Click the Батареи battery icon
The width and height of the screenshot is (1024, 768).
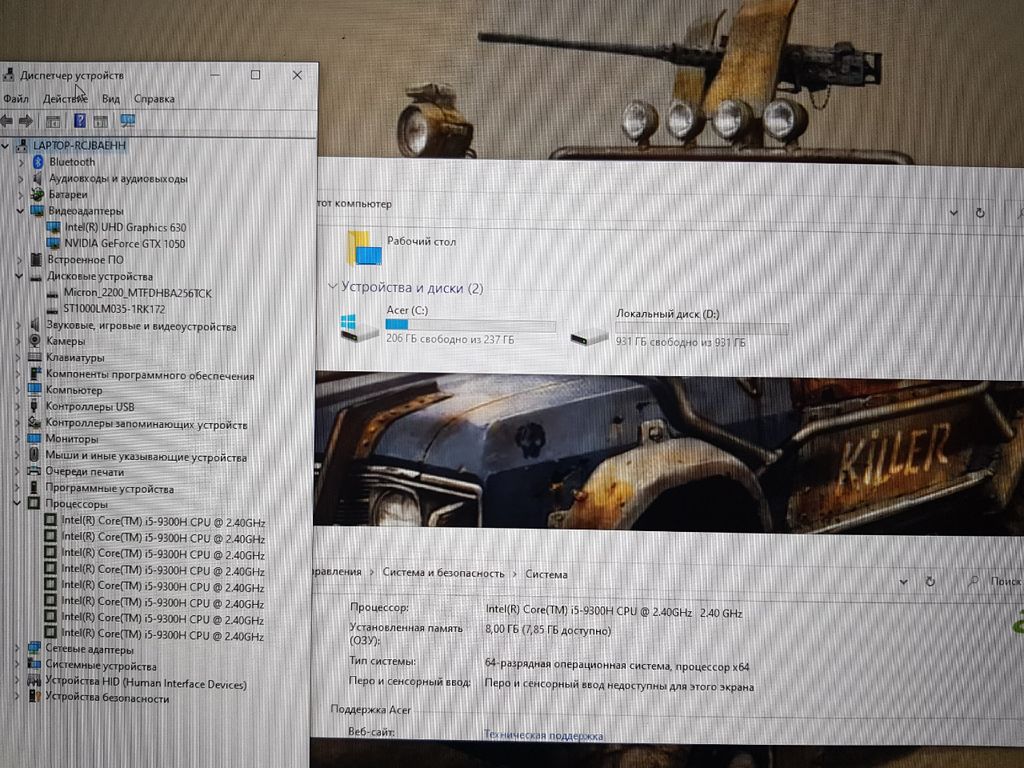click(x=37, y=194)
